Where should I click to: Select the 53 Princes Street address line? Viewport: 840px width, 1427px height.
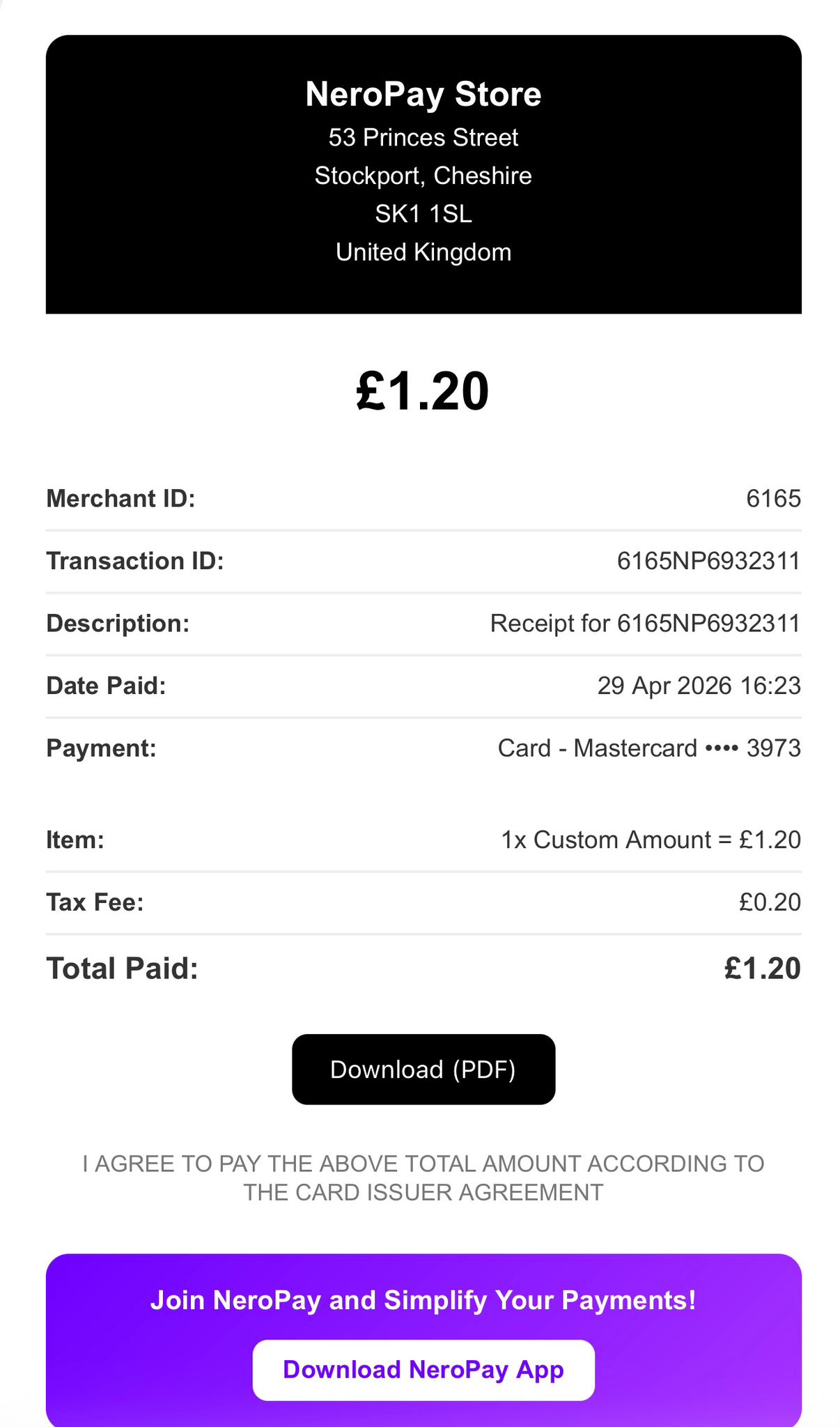pyautogui.click(x=423, y=138)
